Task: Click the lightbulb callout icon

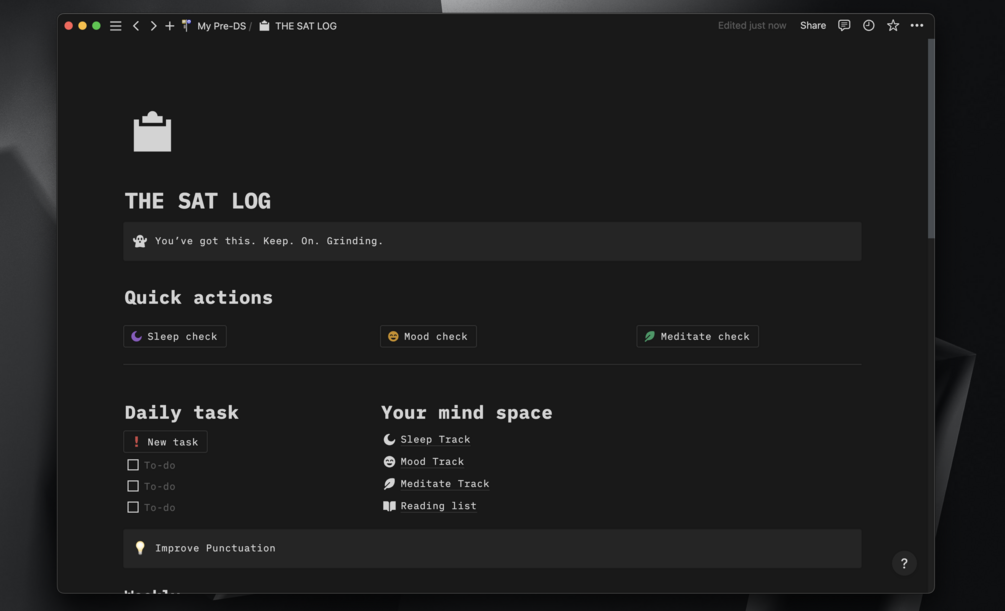Action: (140, 548)
